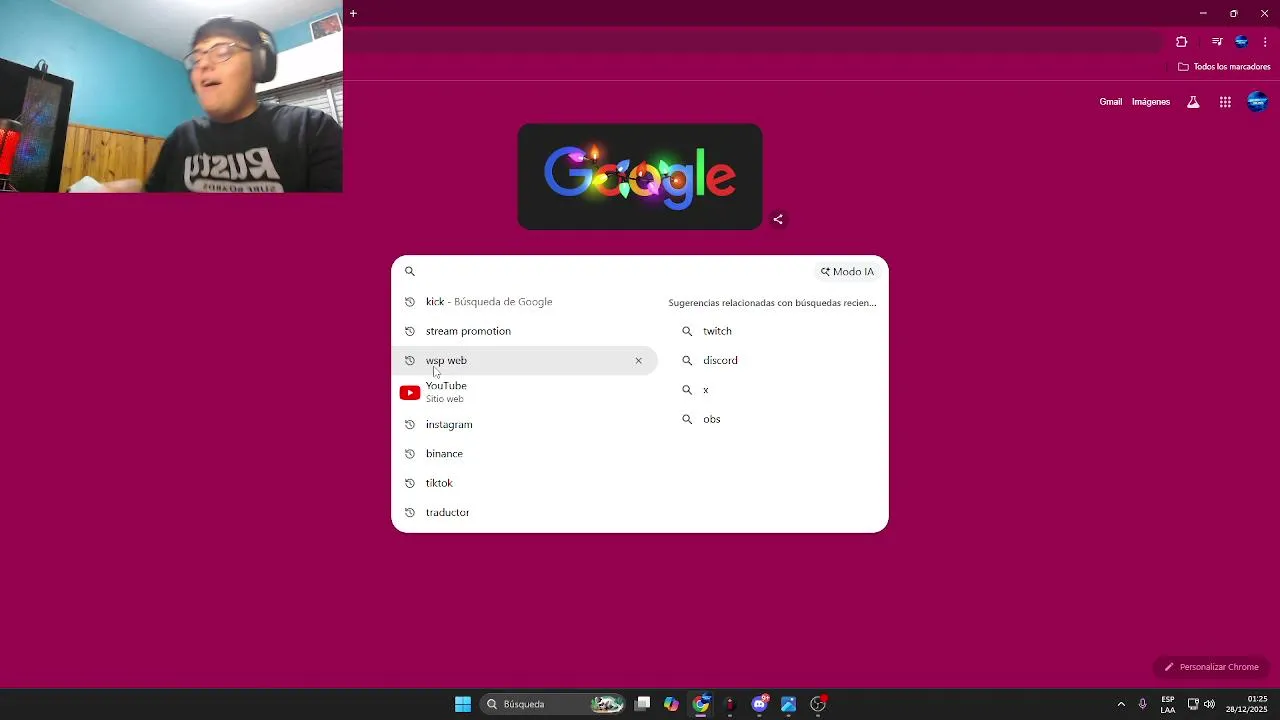
Task: Select the 'instagram' suggestion
Action: click(525, 425)
